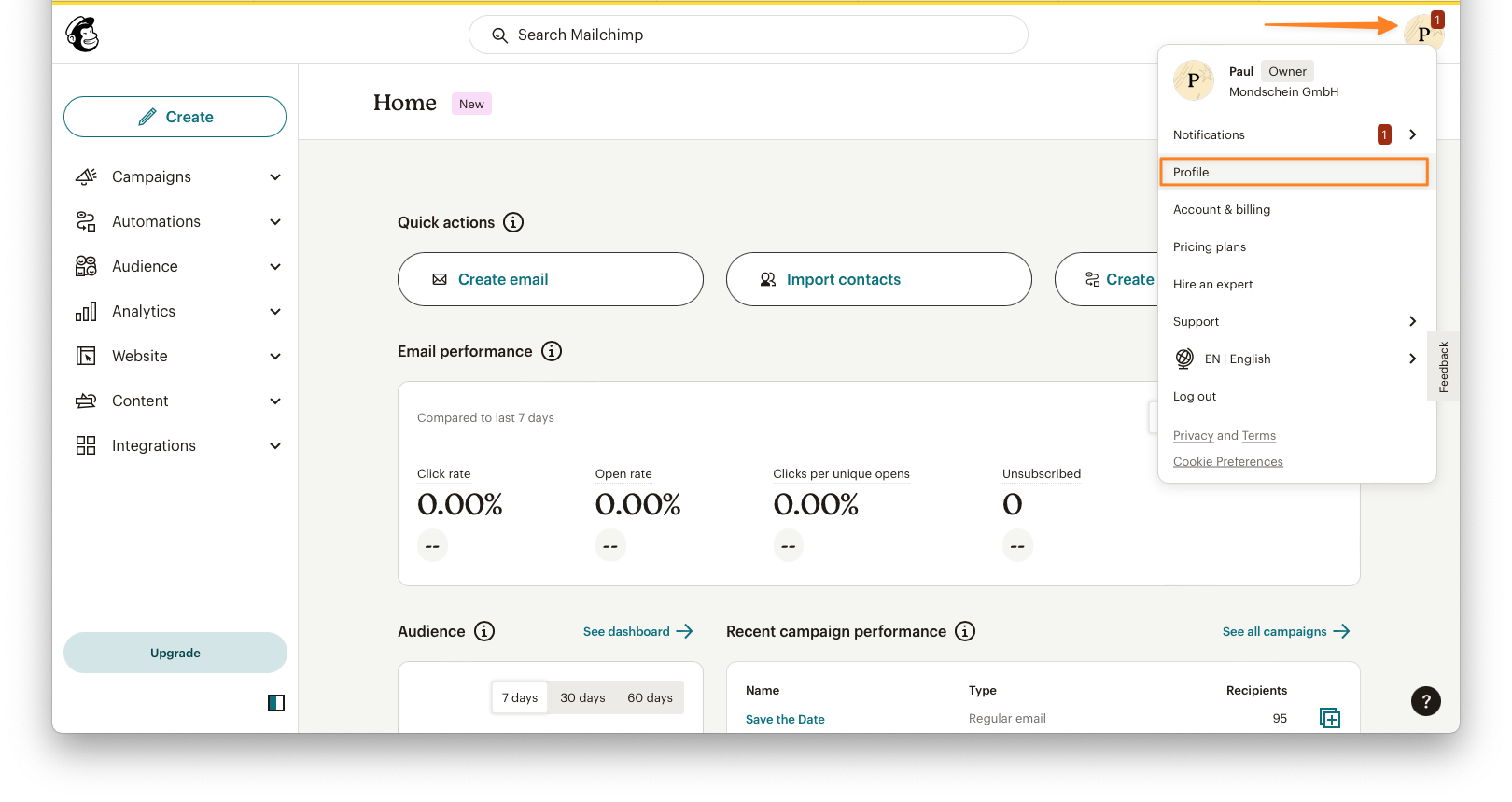The width and height of the screenshot is (1512, 802).
Task: Open Quick actions info icon
Action: coord(513,222)
